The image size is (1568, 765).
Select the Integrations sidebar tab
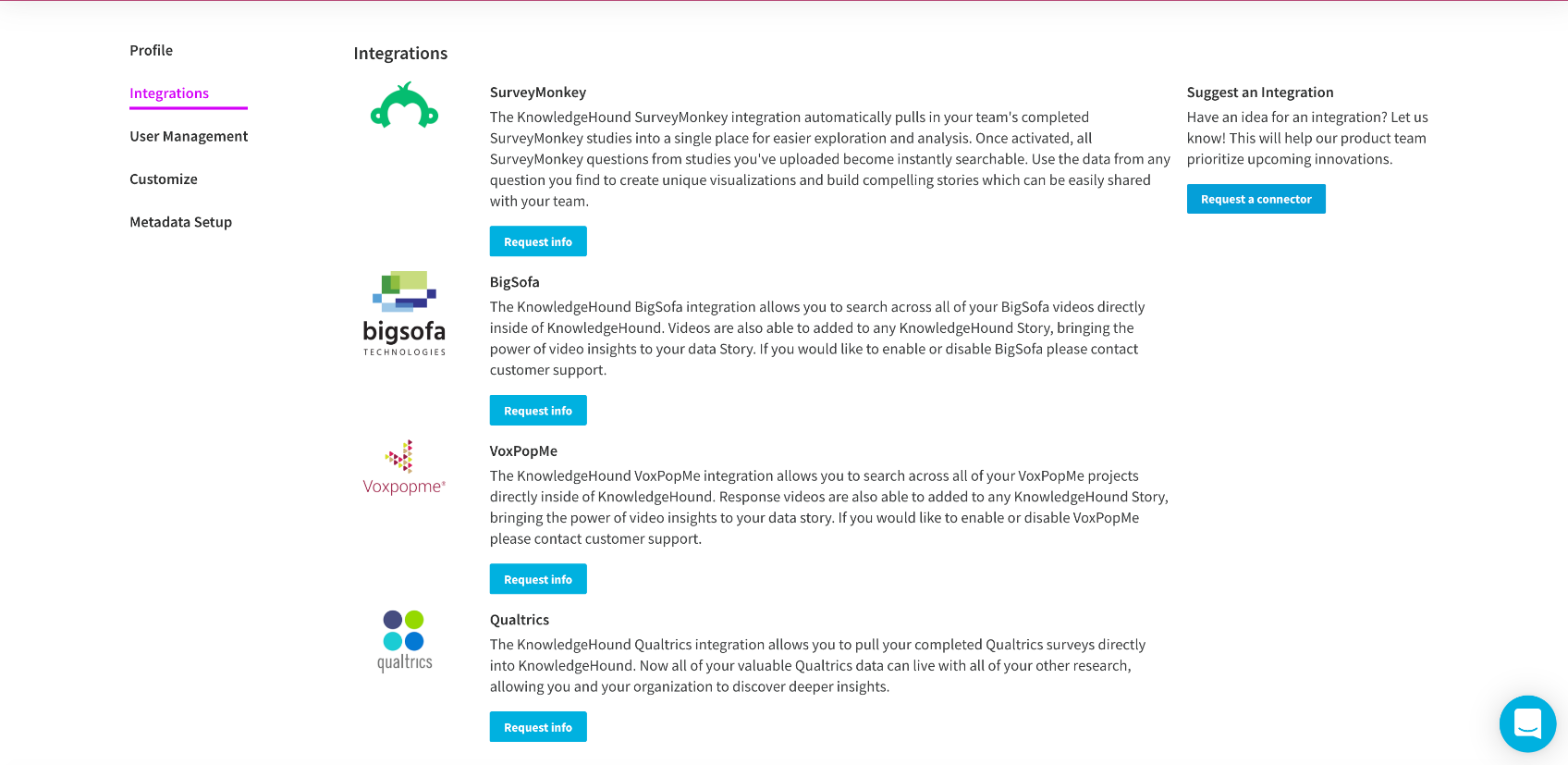(169, 93)
